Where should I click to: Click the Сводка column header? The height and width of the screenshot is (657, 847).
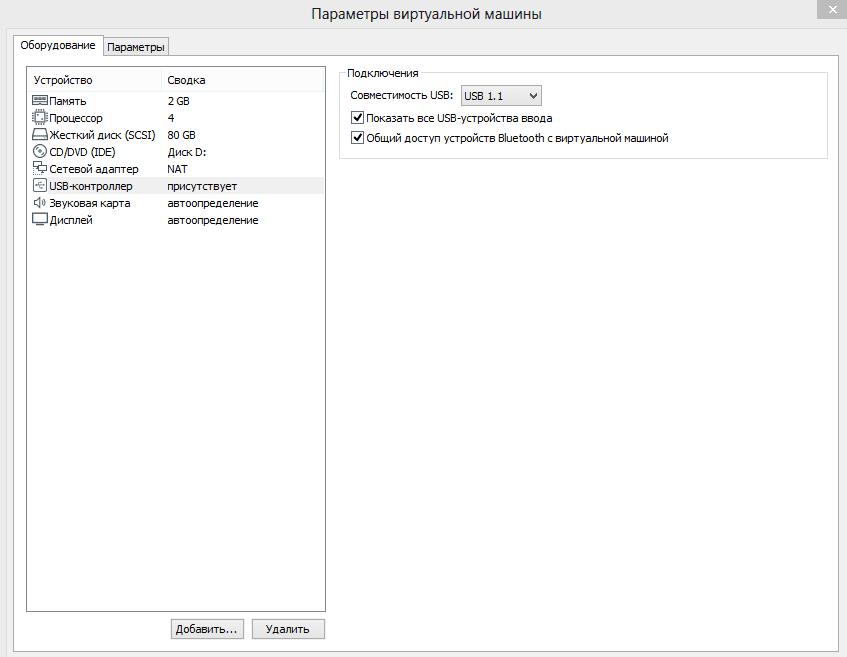(x=186, y=80)
